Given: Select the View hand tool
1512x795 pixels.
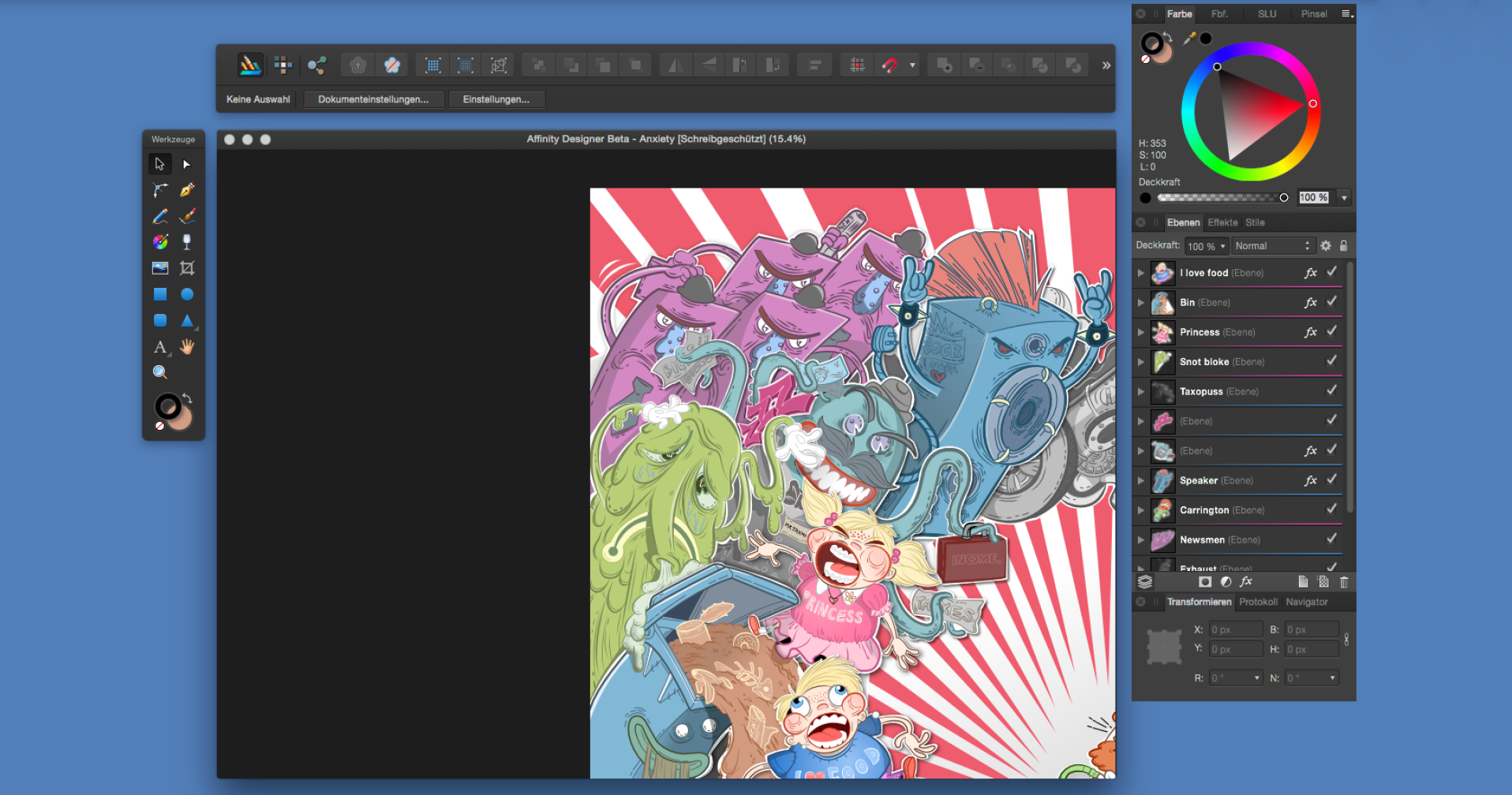Looking at the screenshot, I should click(x=187, y=347).
